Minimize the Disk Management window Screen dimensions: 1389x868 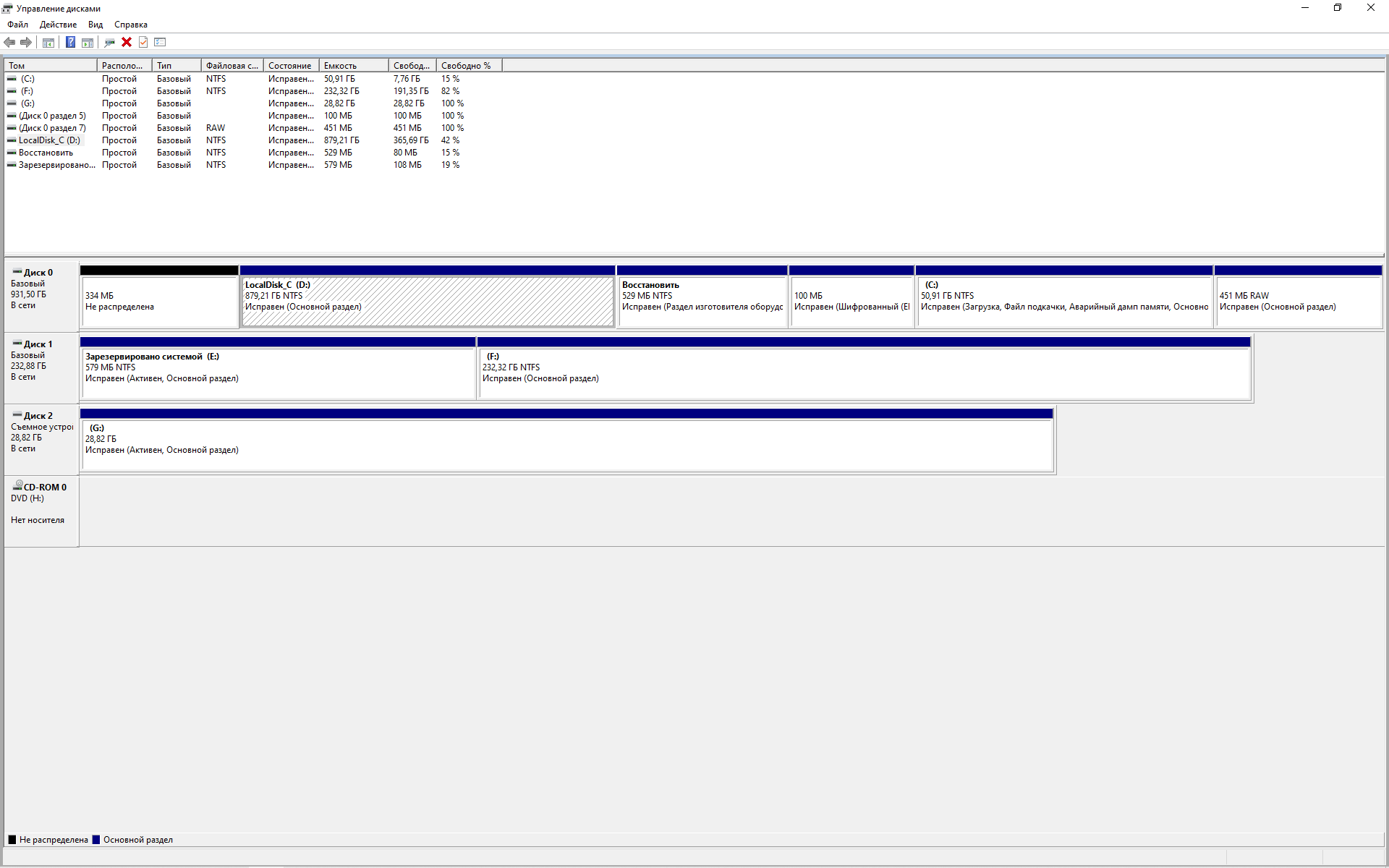point(1305,8)
